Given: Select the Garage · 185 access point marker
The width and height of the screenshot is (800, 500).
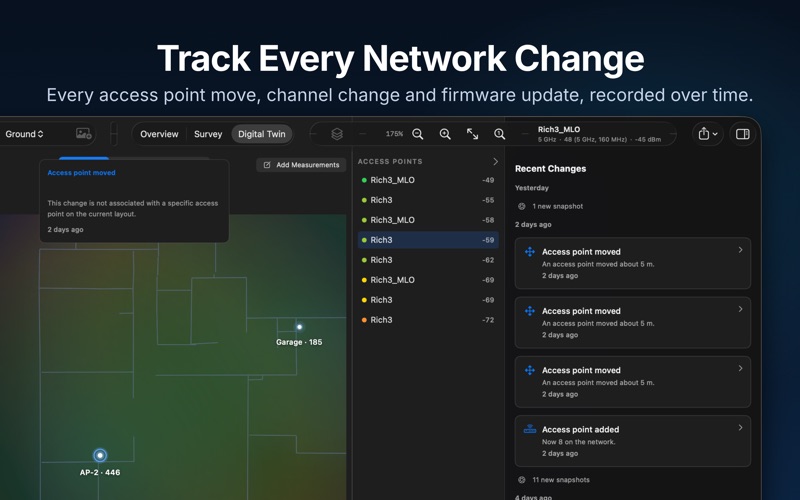Looking at the screenshot, I should coord(299,327).
